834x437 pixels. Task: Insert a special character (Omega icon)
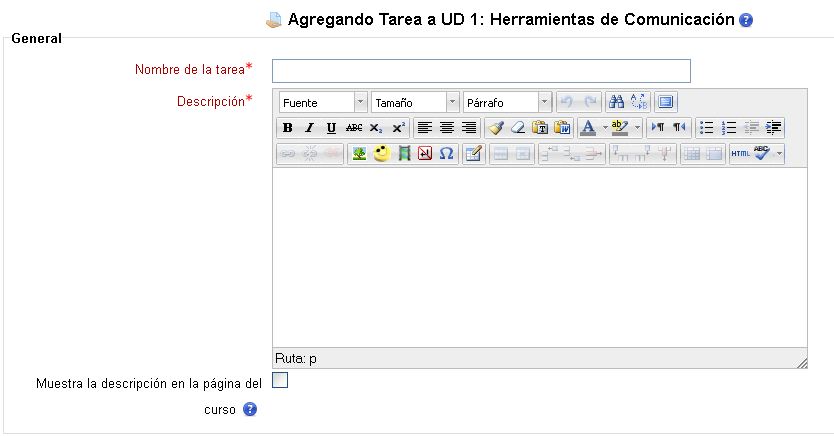click(446, 154)
